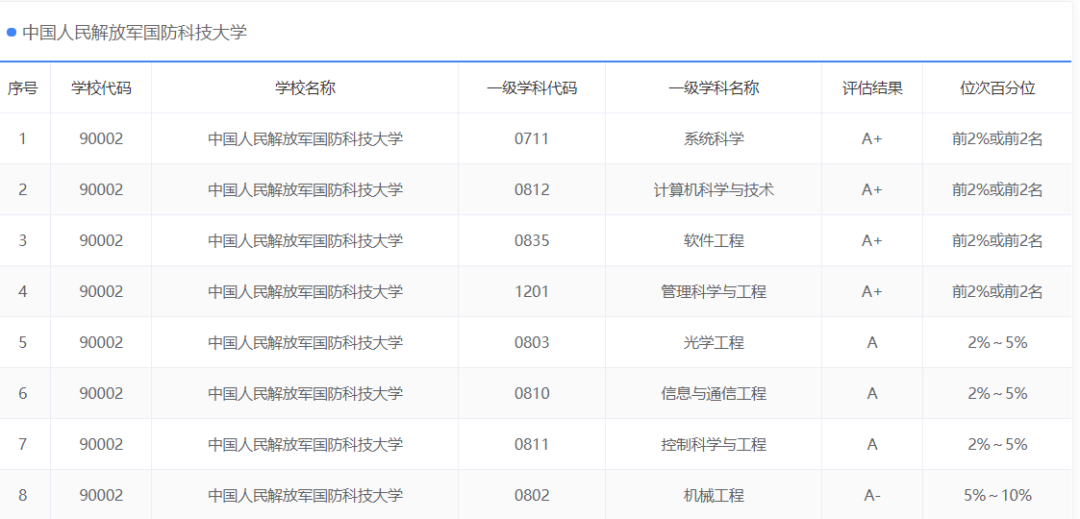Click subject code 0811
The height and width of the screenshot is (519, 1080).
532,445
